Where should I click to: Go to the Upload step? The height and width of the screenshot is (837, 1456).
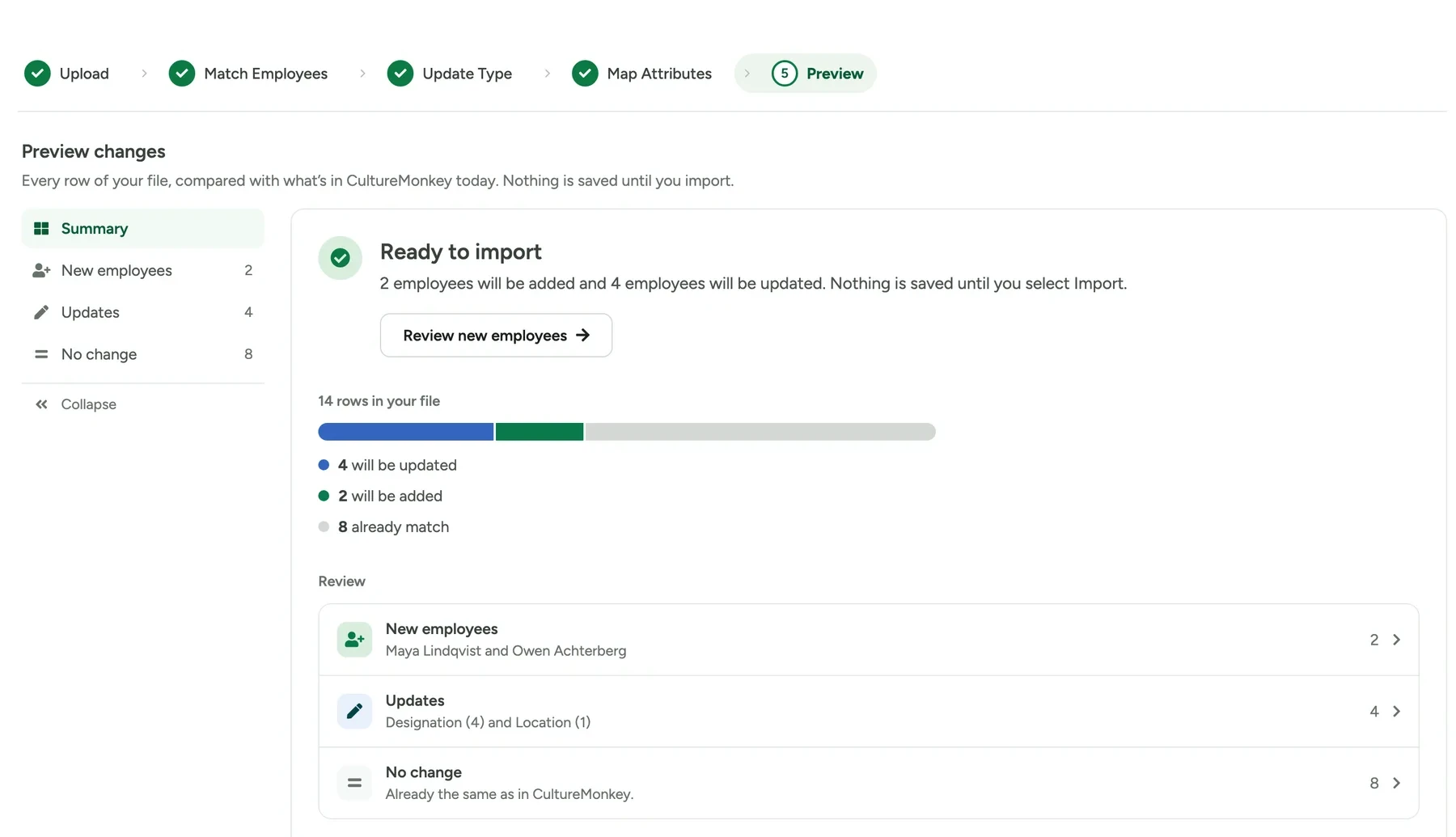[67, 74]
